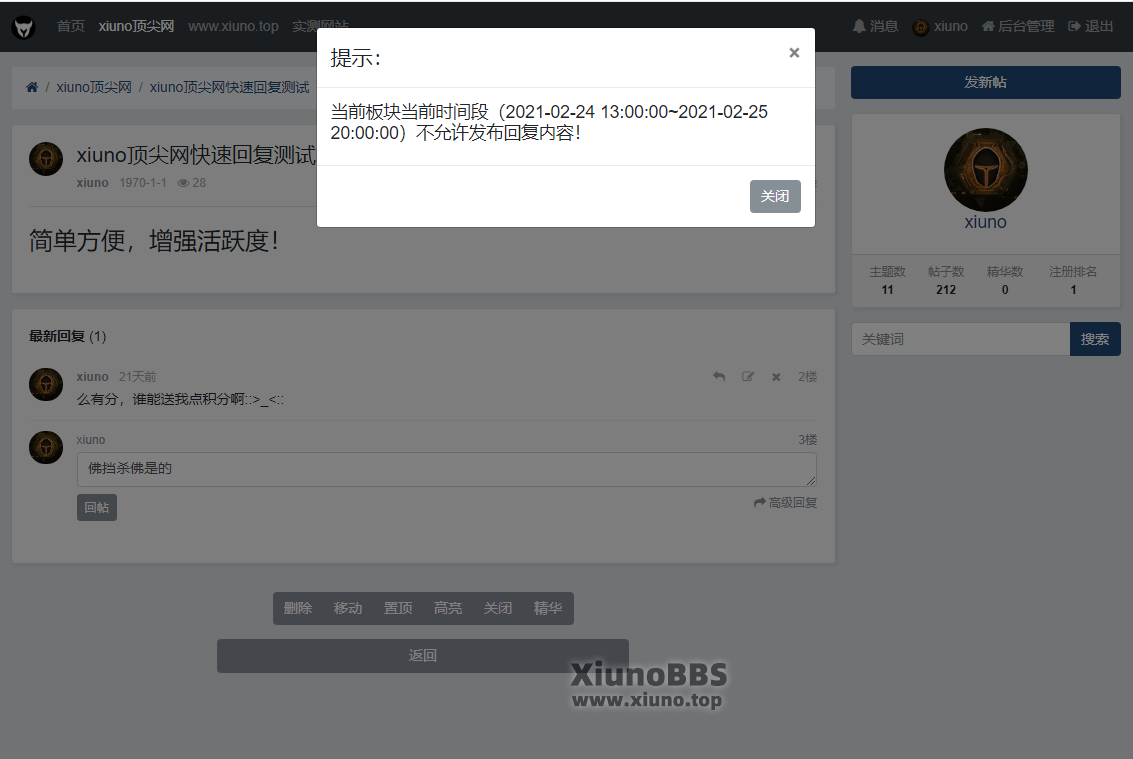
Task: Click the xiuno profile avatar in sidebar
Action: (x=985, y=170)
